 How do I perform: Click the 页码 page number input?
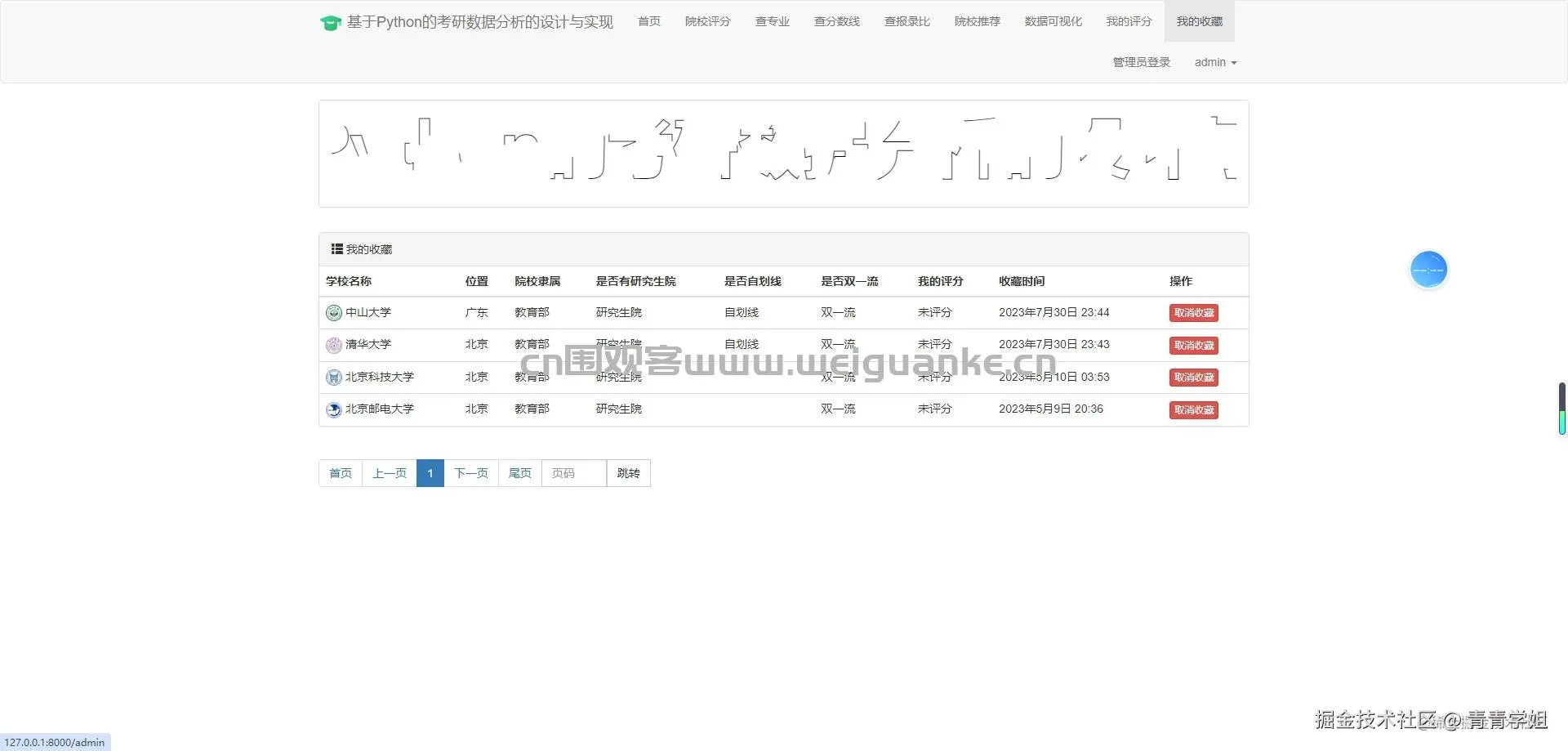click(x=574, y=473)
